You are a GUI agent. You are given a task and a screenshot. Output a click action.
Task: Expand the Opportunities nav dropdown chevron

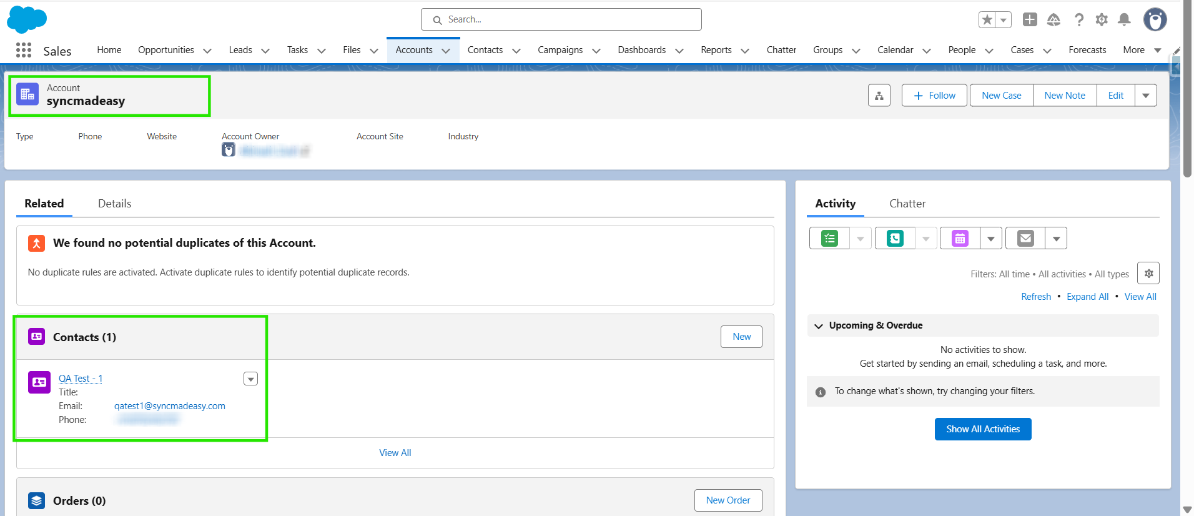coord(207,50)
